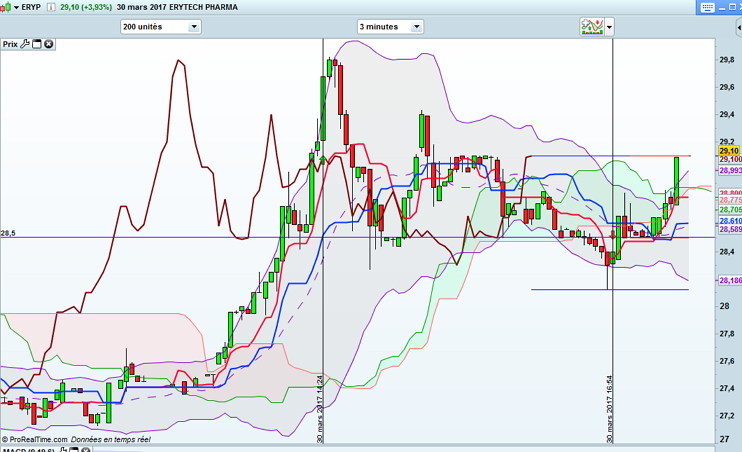This screenshot has height=452, width=742.
Task: Click the 28,705 green price label
Action: [730, 210]
